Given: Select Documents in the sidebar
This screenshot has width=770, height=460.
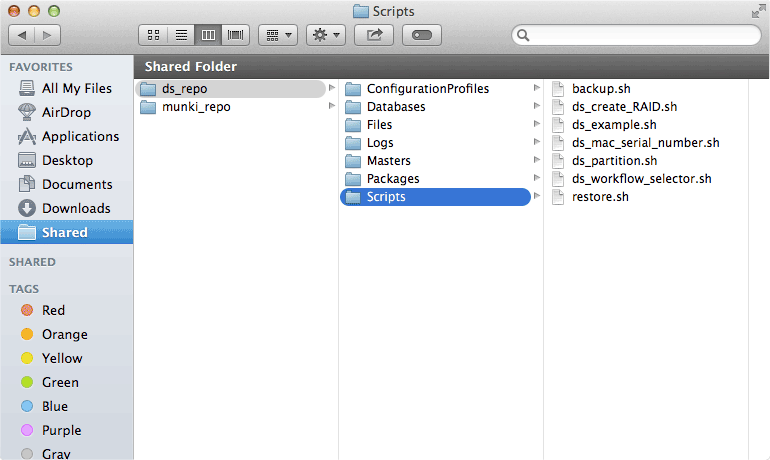Looking at the screenshot, I should 76,184.
